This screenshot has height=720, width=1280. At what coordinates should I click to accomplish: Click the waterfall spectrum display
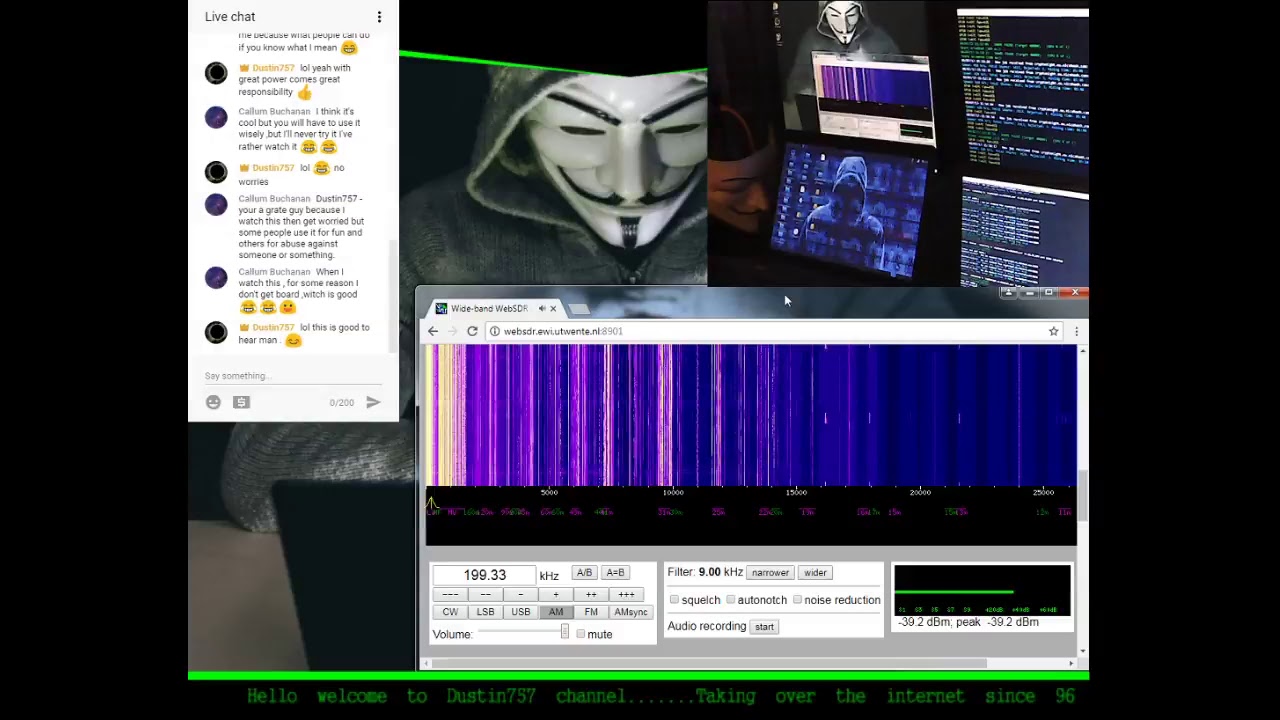click(751, 415)
